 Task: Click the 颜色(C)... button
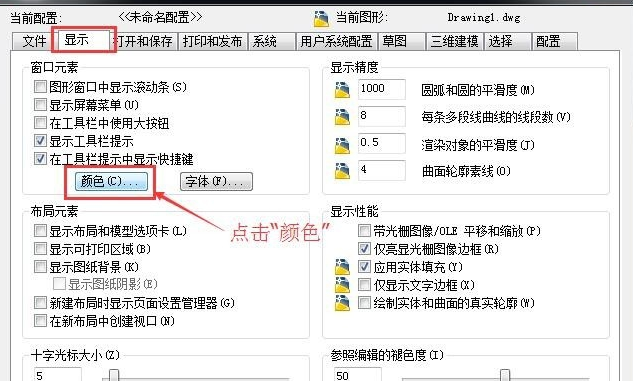(x=111, y=181)
